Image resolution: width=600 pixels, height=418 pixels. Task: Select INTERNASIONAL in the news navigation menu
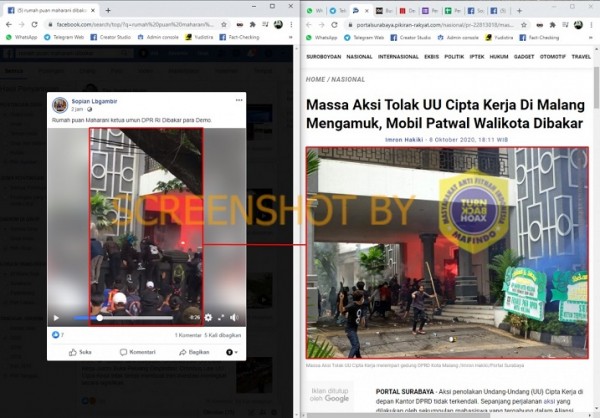(399, 57)
